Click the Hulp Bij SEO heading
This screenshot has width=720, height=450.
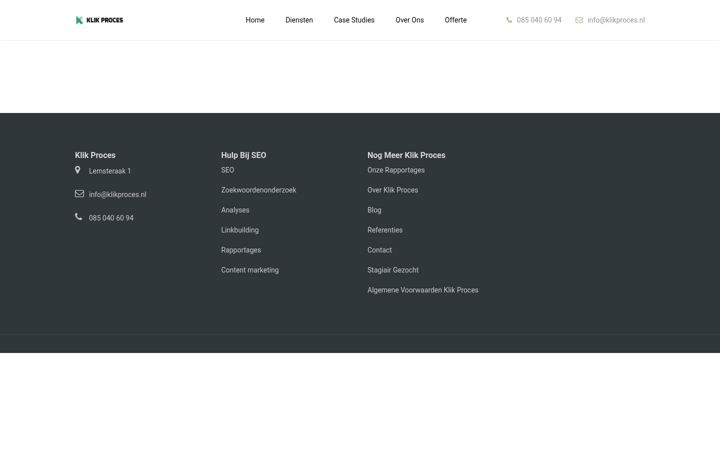pos(243,155)
